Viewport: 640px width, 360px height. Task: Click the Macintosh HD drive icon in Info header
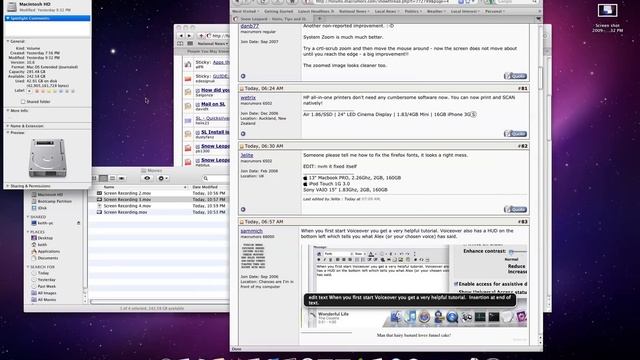click(12, 6)
